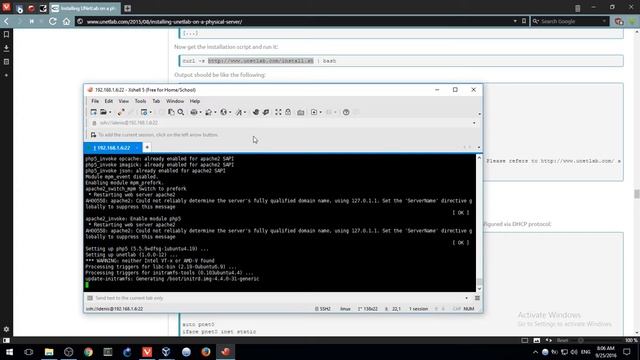Screen dimensions: 640x360
Task: Expand the color scheme dropdown arrow
Action: [215, 112]
